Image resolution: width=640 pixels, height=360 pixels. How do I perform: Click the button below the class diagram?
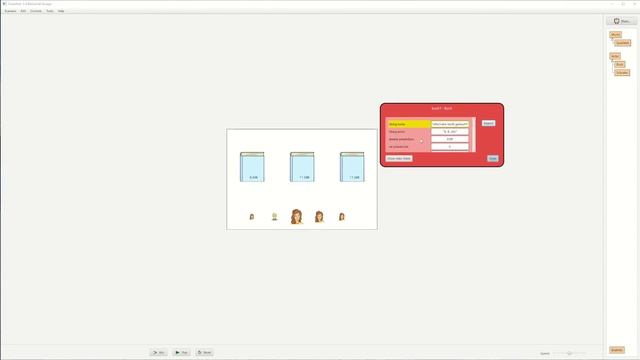coord(617,350)
